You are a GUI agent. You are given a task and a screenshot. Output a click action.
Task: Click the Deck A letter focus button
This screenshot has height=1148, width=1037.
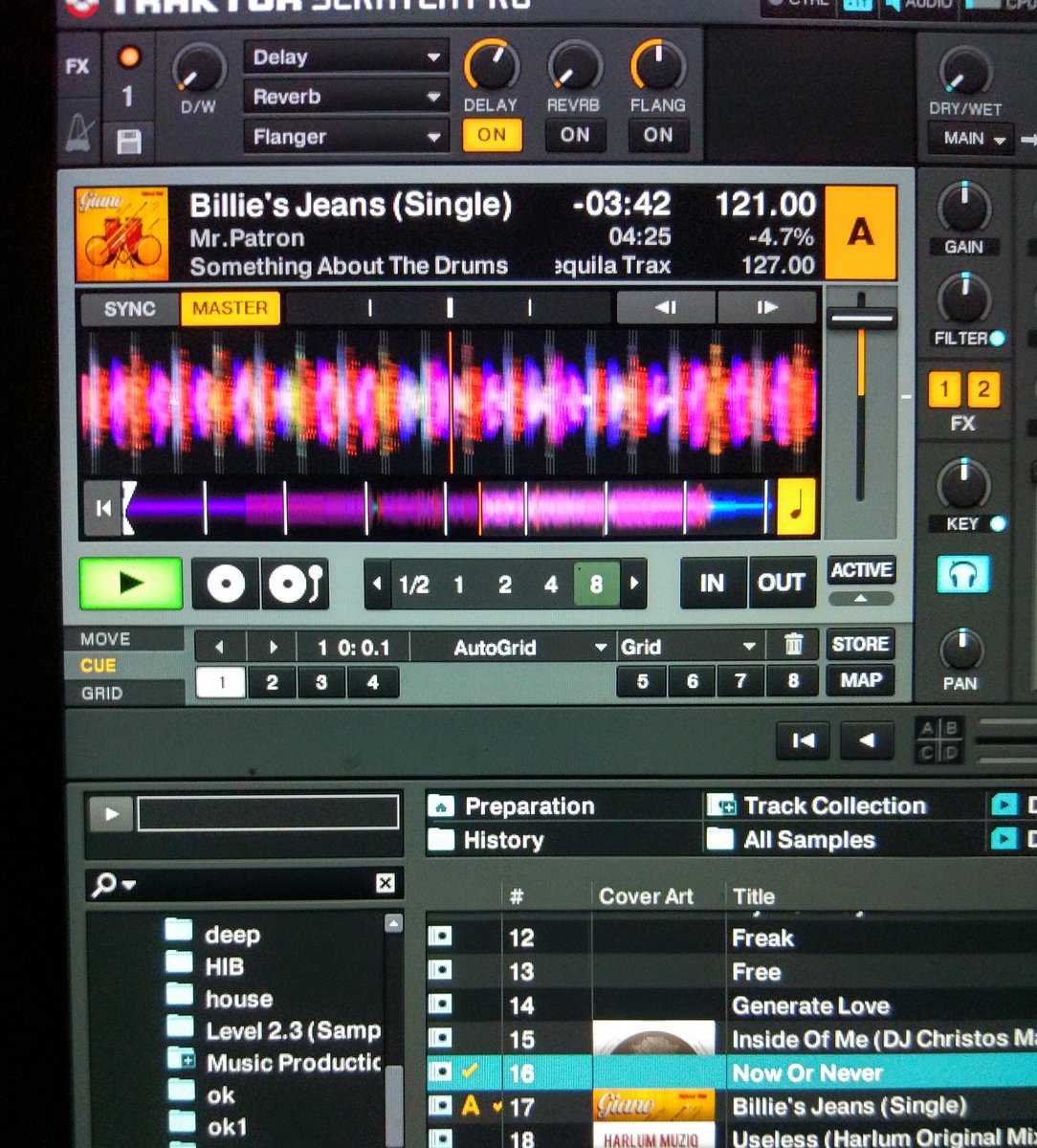[860, 232]
